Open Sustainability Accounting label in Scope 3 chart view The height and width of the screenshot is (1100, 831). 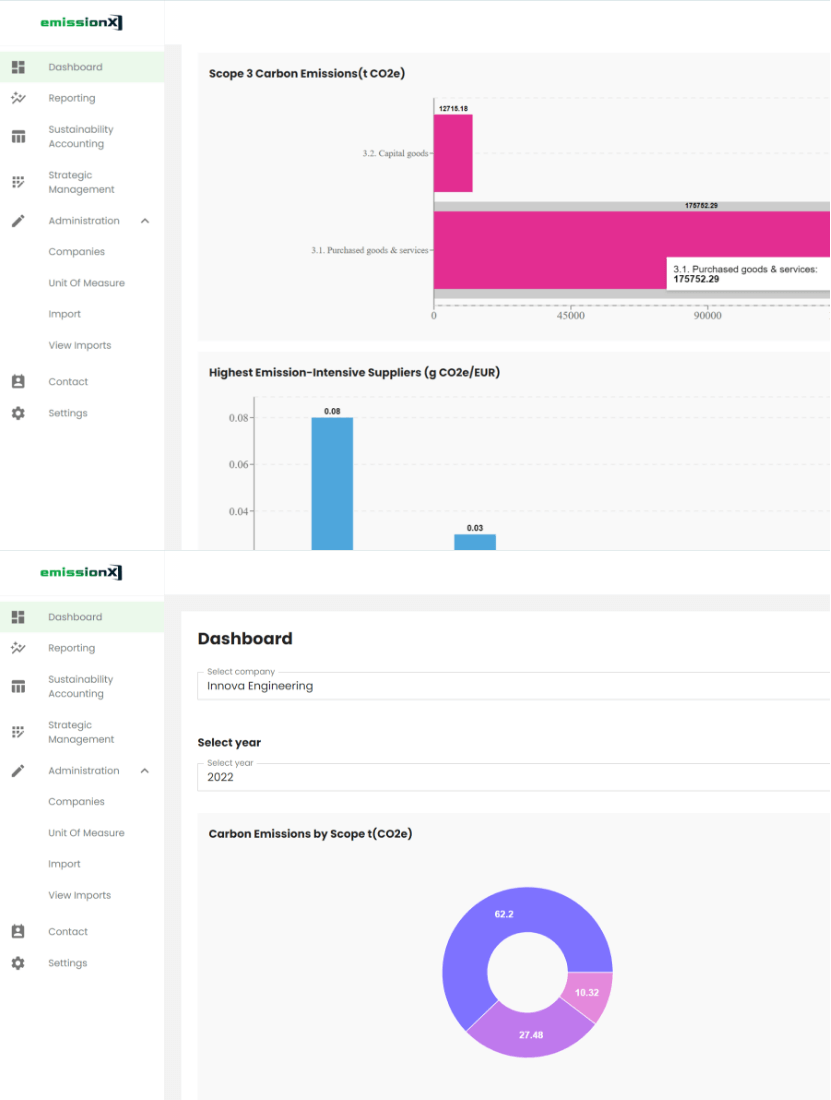[x=81, y=137]
